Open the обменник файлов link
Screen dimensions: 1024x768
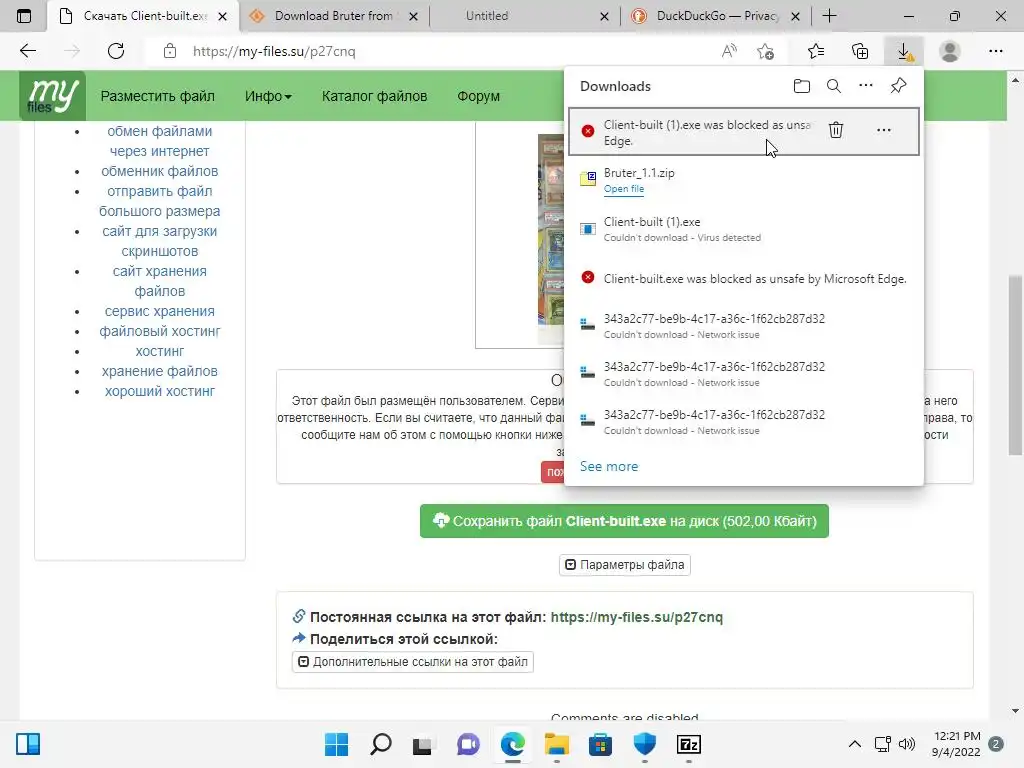coord(159,171)
